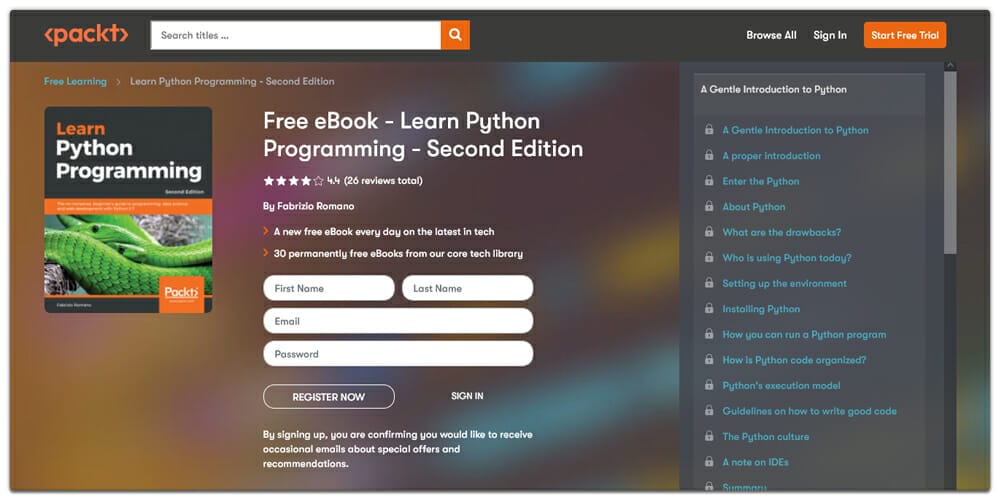This screenshot has height=500, width=1000.
Task: Open How is Python code organized? section
Action: [794, 360]
